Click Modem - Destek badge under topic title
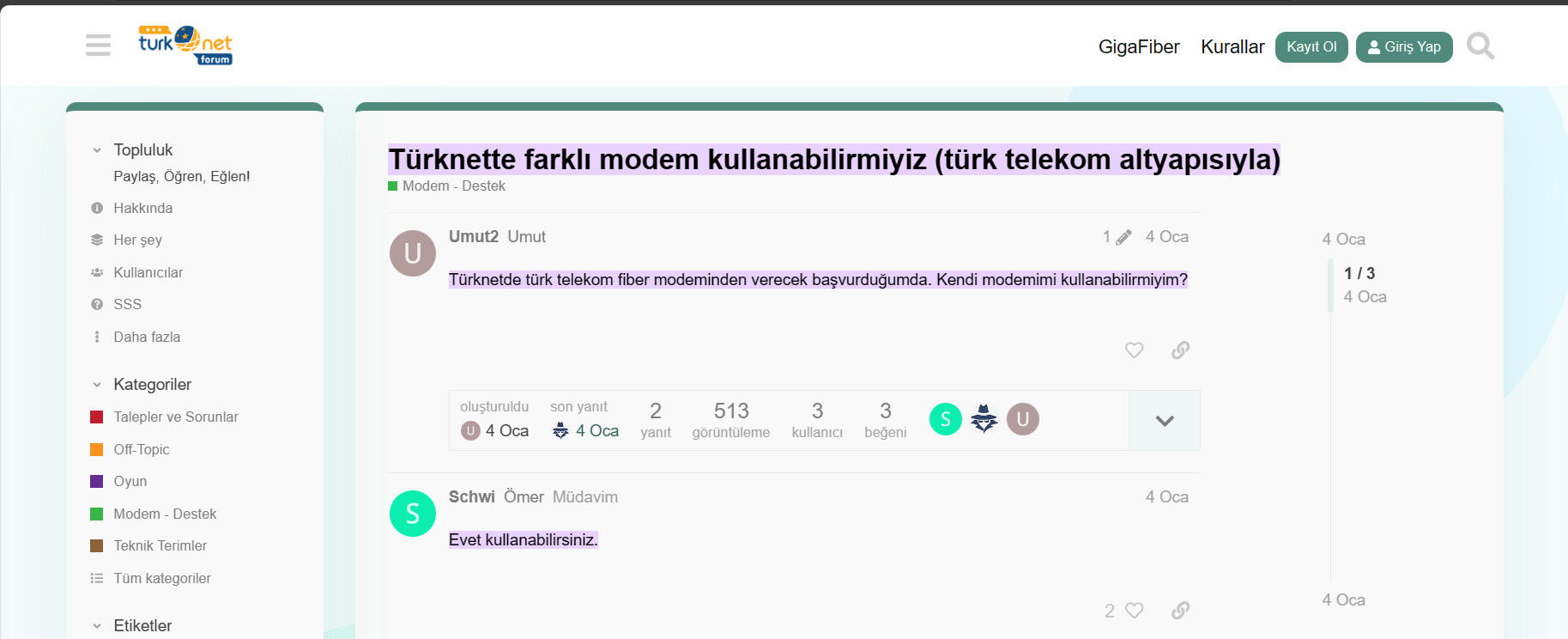1568x639 pixels. [x=446, y=186]
